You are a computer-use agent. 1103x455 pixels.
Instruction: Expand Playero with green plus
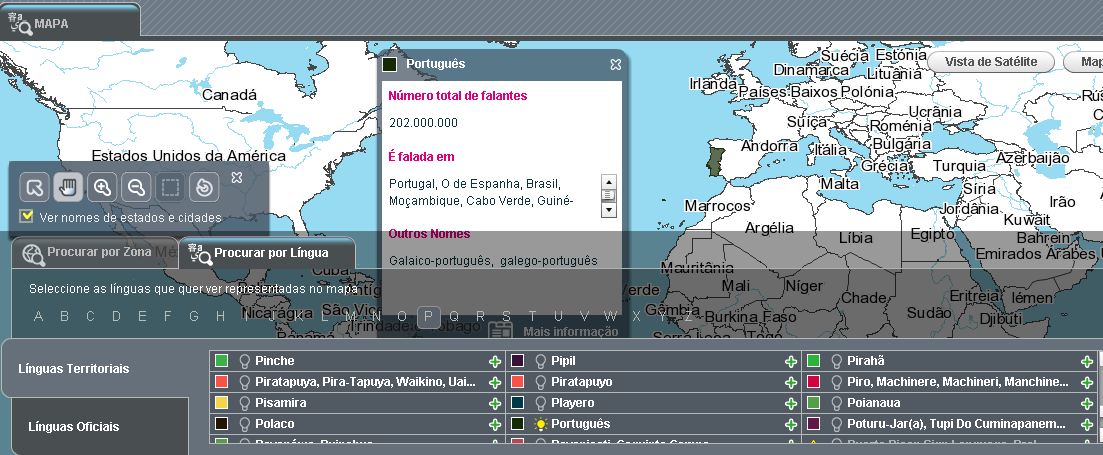791,404
